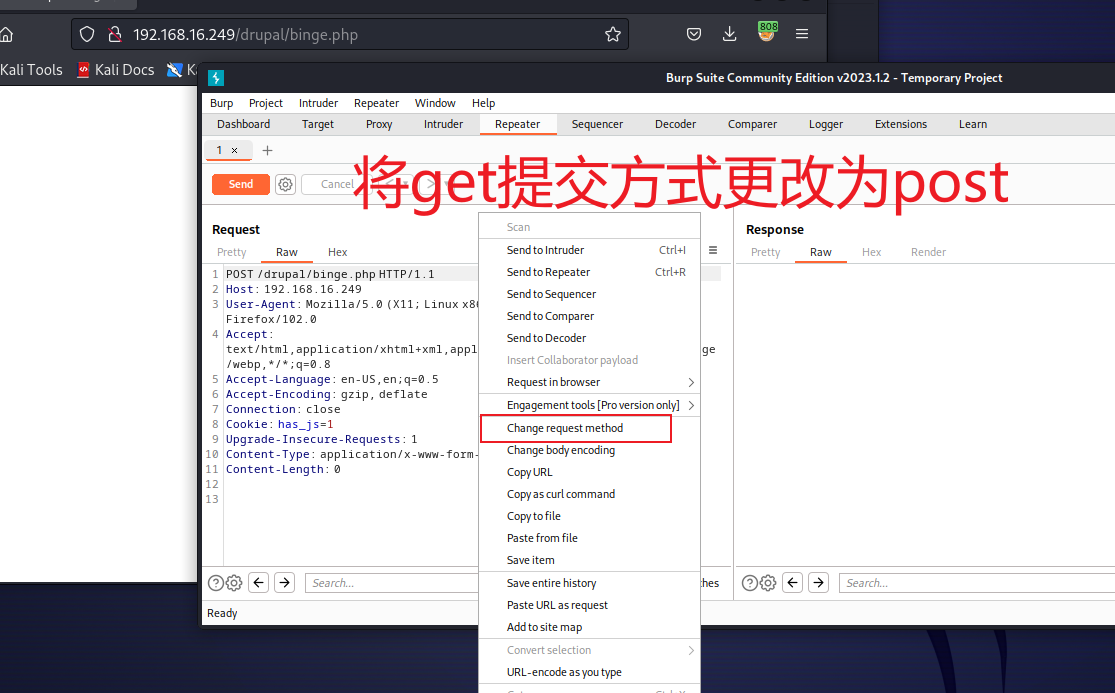This screenshot has height=693, width=1115.
Task: Open the Firefox downloads arrow icon
Action: coord(730,34)
